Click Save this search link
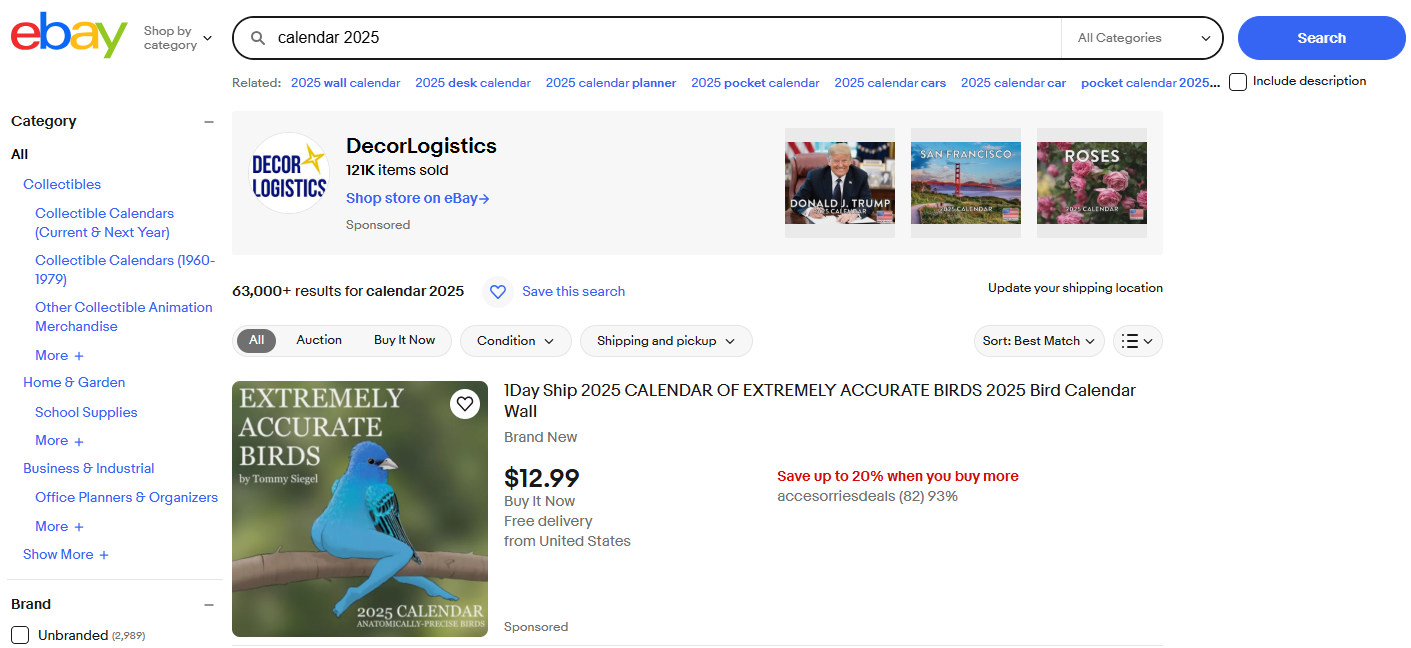Screen dimensions: 1411x648 point(573,291)
